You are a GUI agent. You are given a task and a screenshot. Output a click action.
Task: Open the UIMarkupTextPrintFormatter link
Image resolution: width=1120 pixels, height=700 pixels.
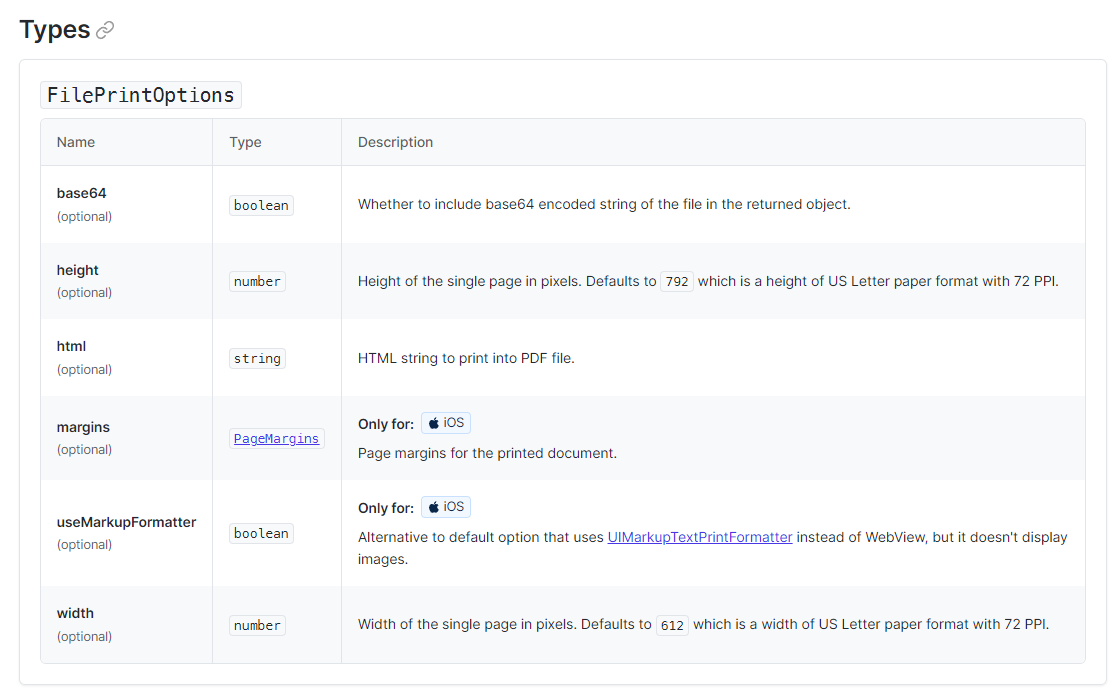[700, 537]
